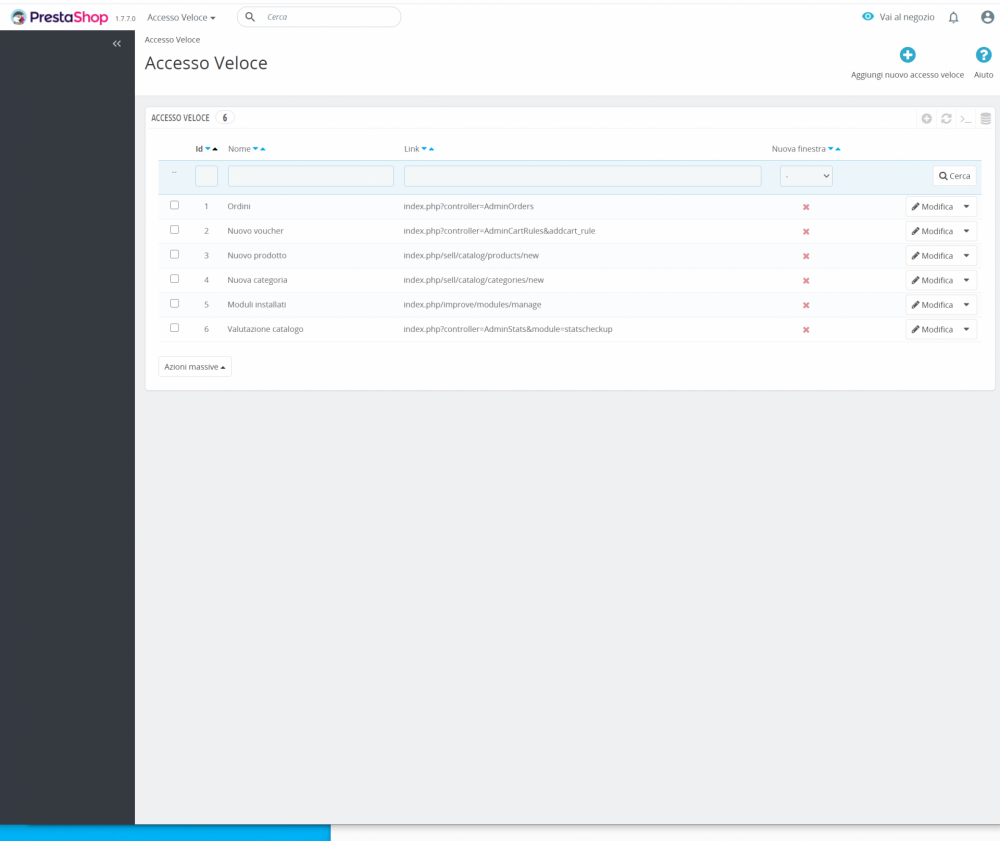1000x841 pixels.
Task: Click link text index.php/sell/catalog/products/new
Action: coord(471,256)
